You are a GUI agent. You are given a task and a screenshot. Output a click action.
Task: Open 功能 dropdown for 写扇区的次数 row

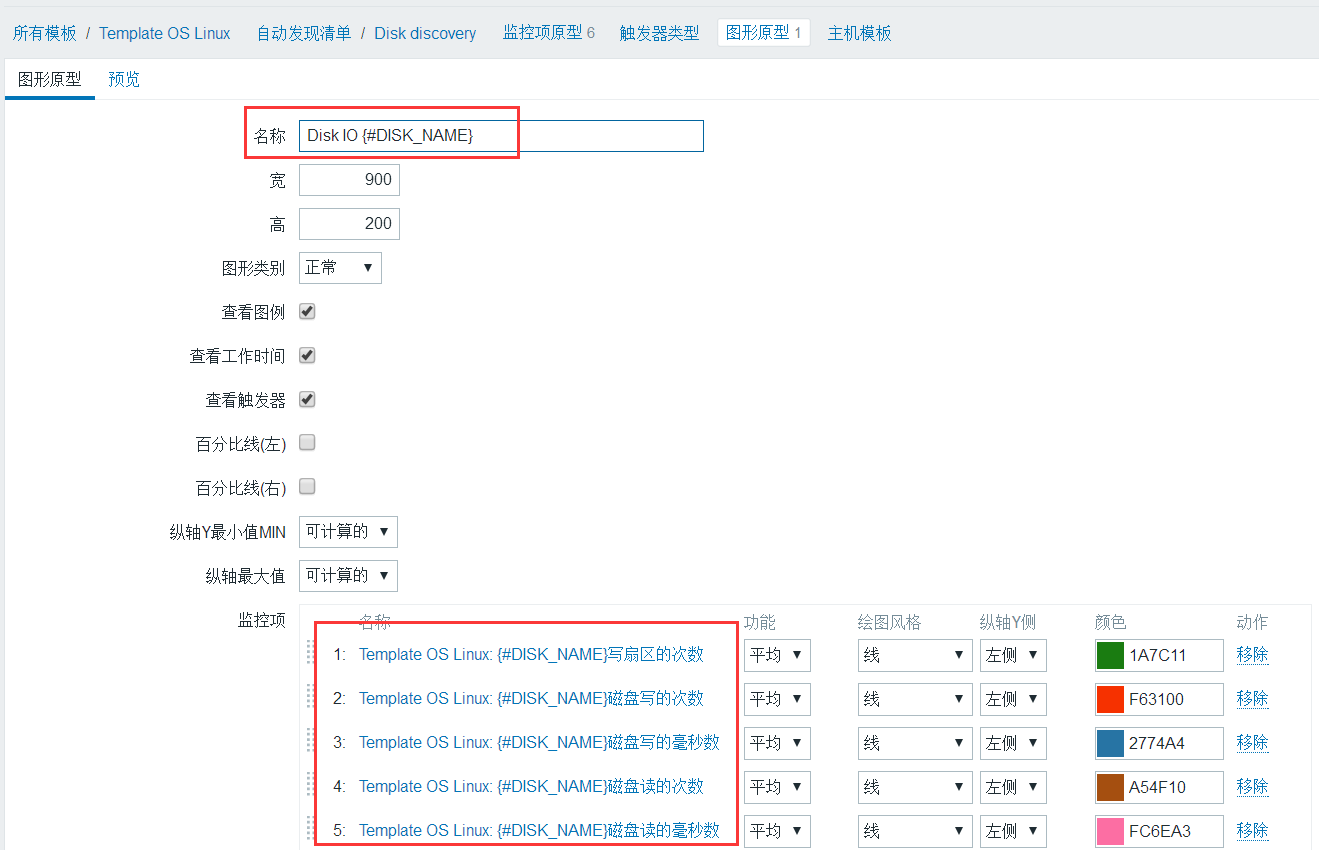[x=777, y=655]
